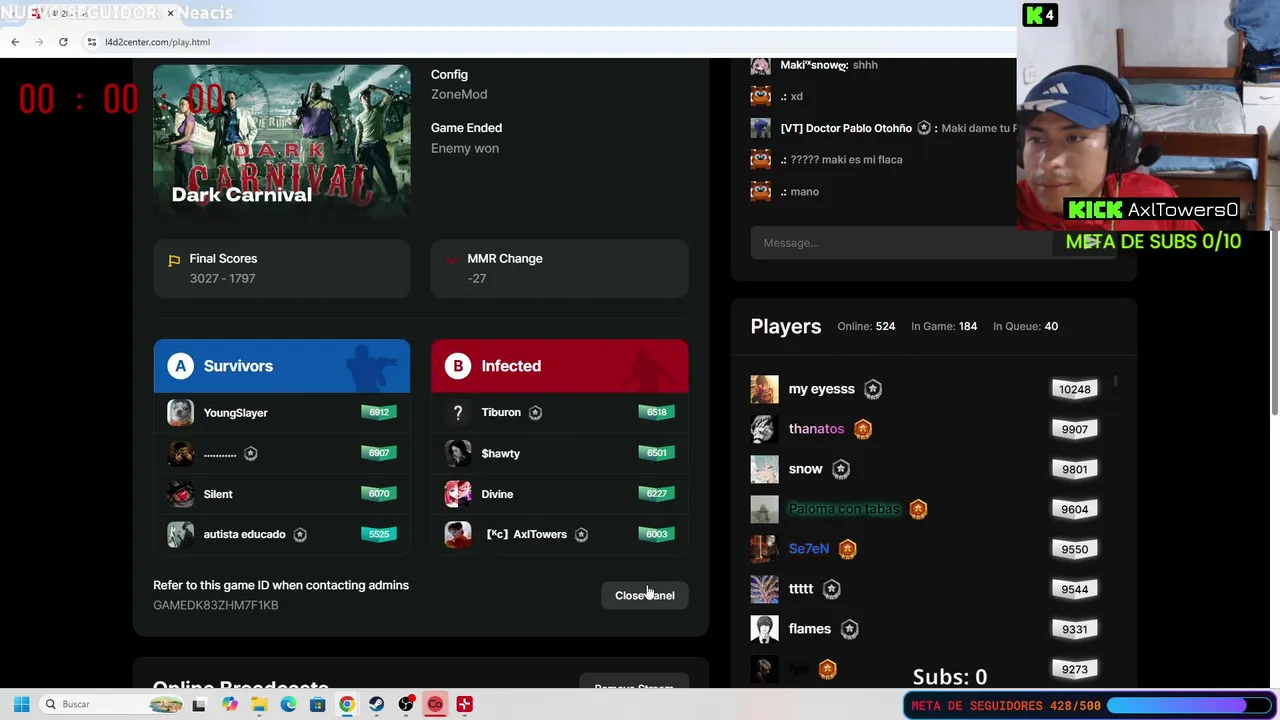
Task: Click the Close Panel button
Action: pos(645,595)
